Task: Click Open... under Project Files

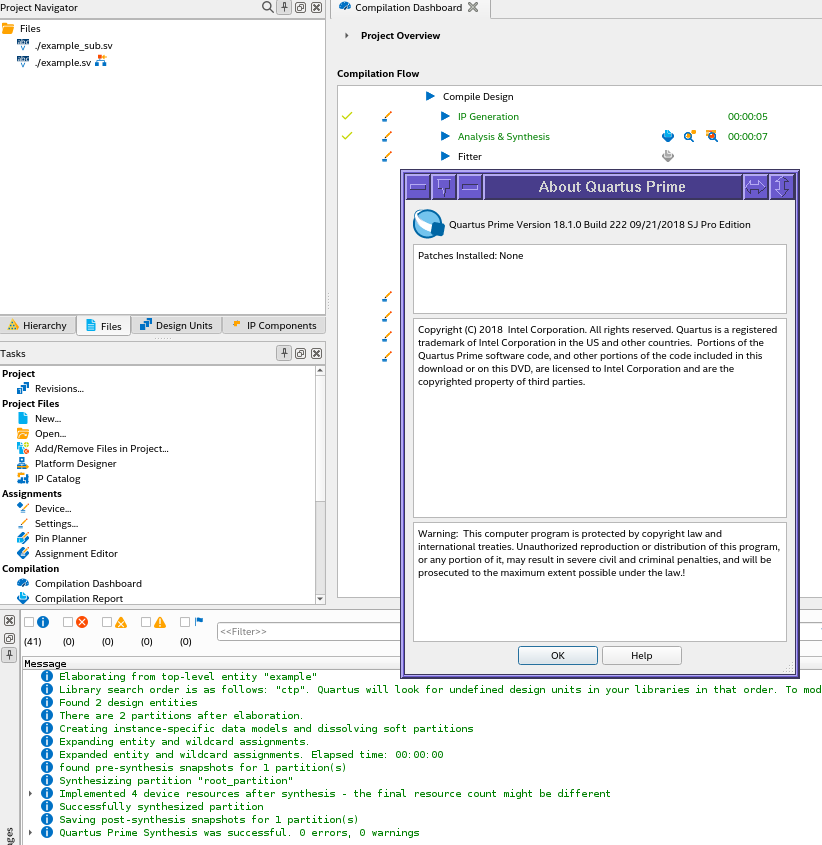Action: 51,434
